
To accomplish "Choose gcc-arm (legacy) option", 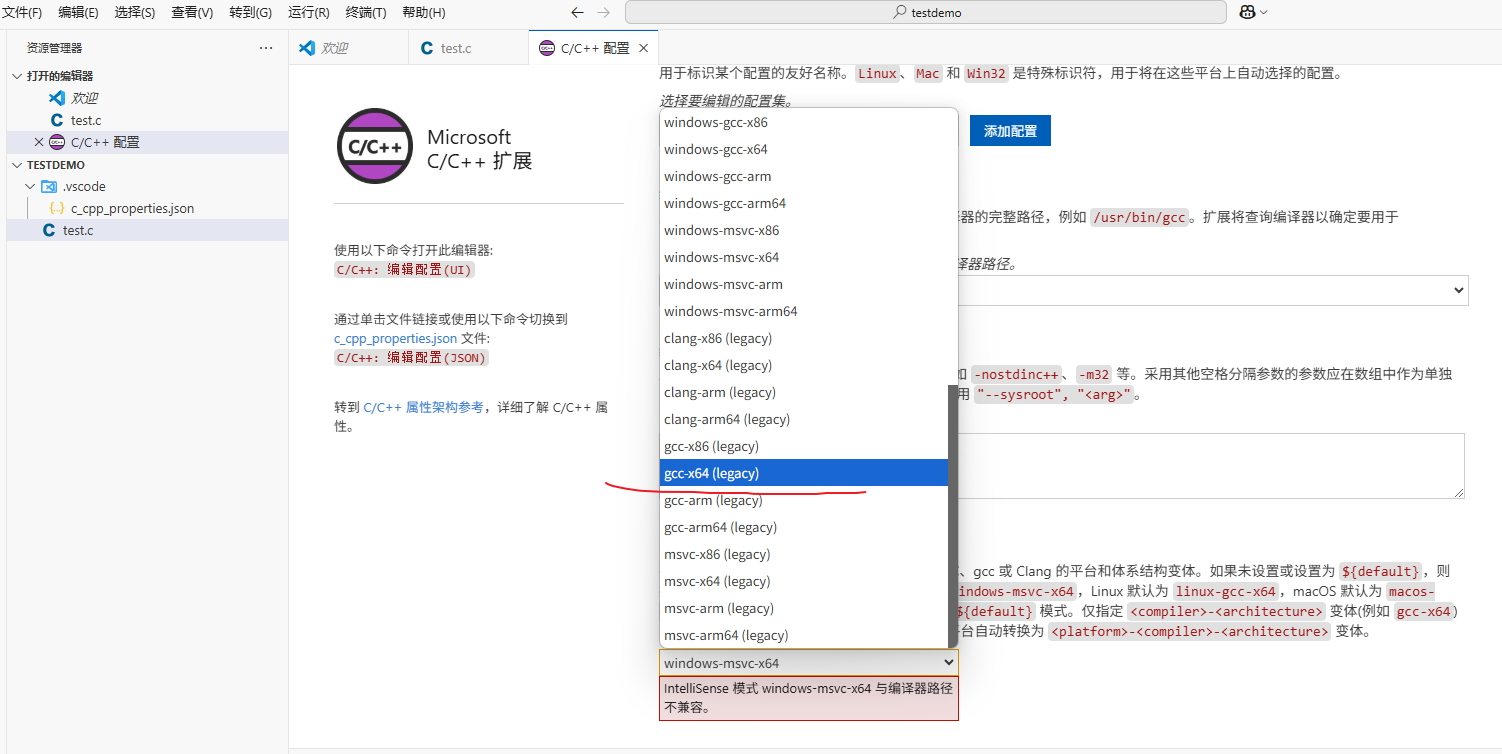I will [x=804, y=500].
